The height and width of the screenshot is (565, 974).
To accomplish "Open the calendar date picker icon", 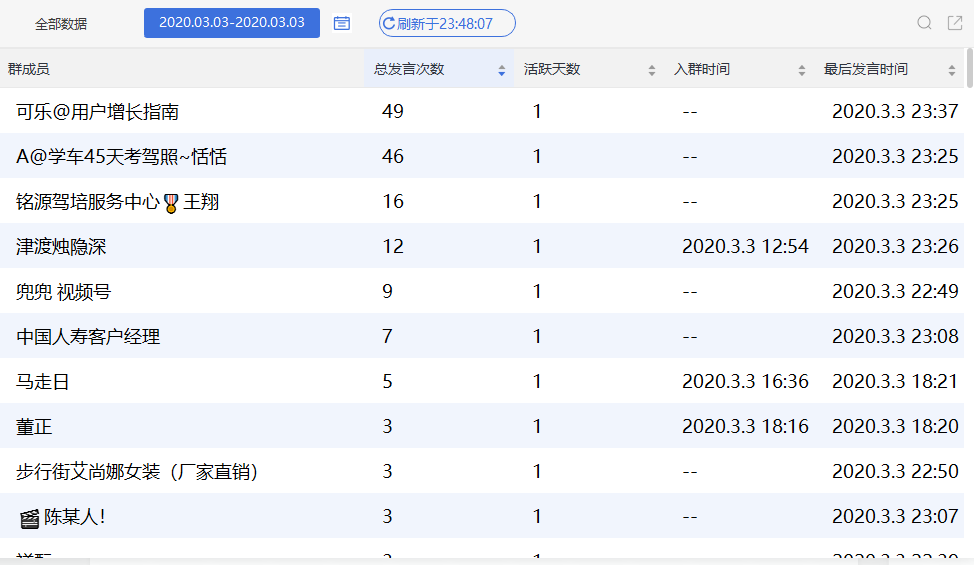I will pos(342,24).
